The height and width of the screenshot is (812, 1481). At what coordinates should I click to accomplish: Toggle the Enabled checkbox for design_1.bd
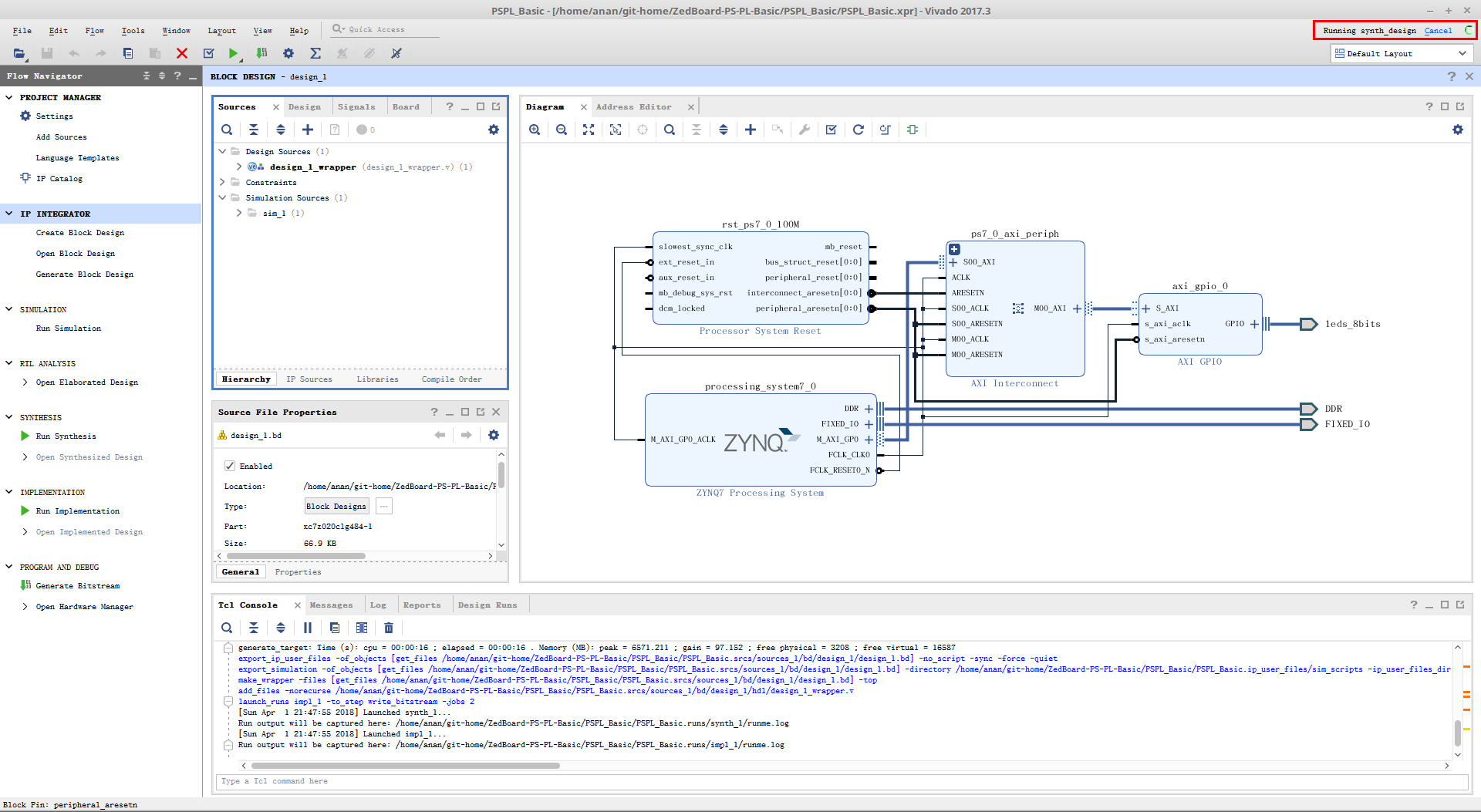click(230, 466)
